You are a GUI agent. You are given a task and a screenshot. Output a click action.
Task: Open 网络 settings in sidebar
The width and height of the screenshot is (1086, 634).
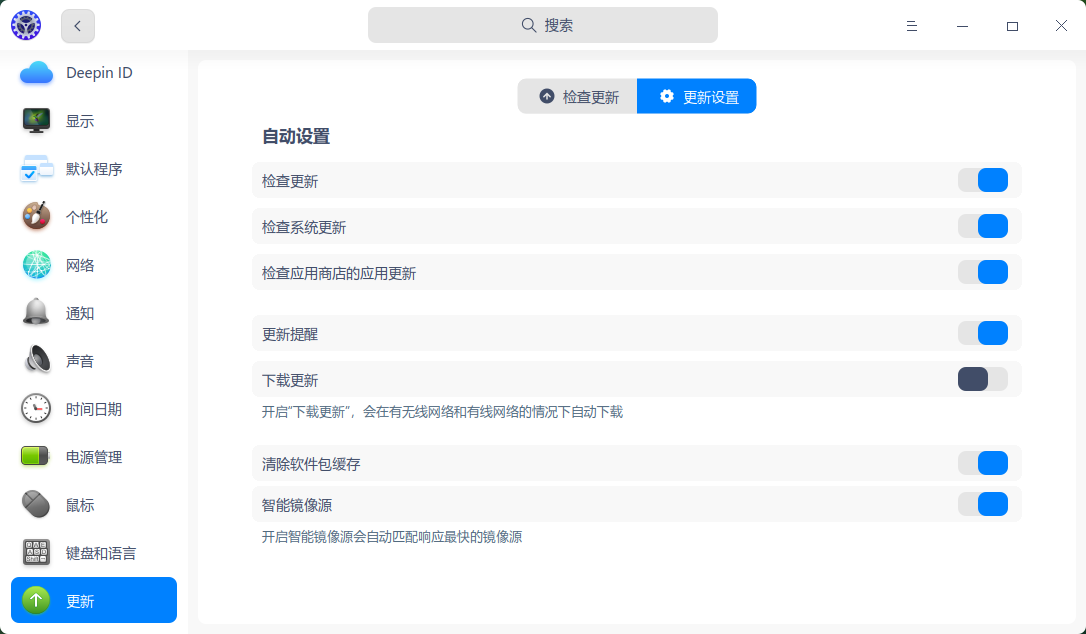point(94,265)
